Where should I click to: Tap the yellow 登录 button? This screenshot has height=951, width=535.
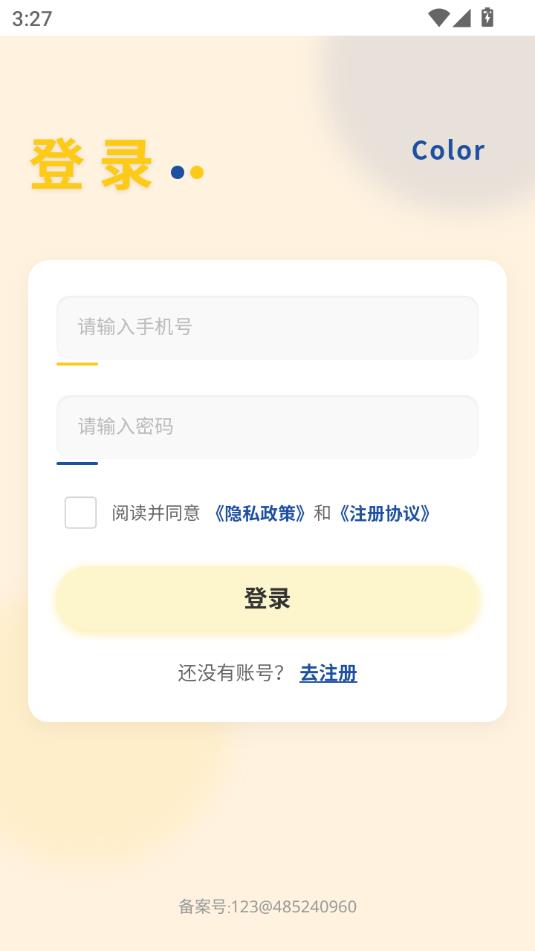pos(268,599)
